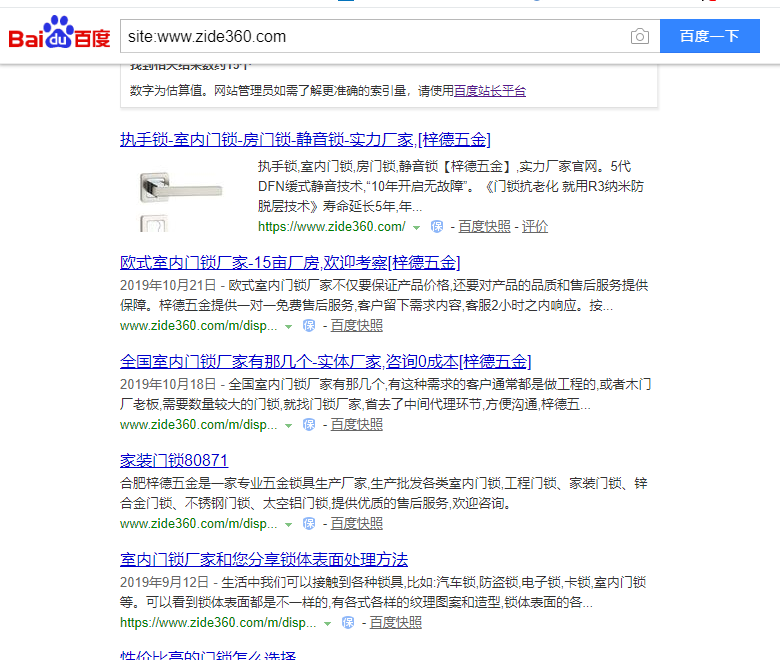Viewport: 780px width, 660px height.
Task: Open 百度快照 for 执手锁 result
Action: 485,227
